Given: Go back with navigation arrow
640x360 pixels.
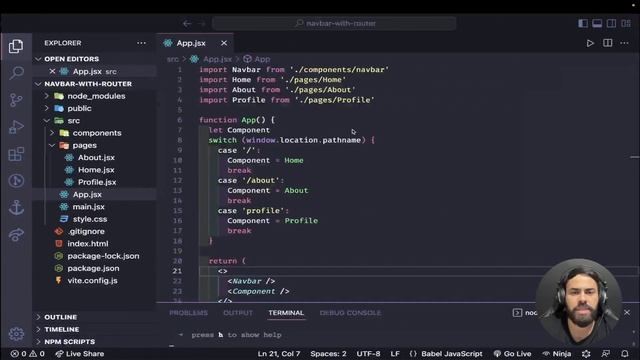Looking at the screenshot, I should pos(187,24).
